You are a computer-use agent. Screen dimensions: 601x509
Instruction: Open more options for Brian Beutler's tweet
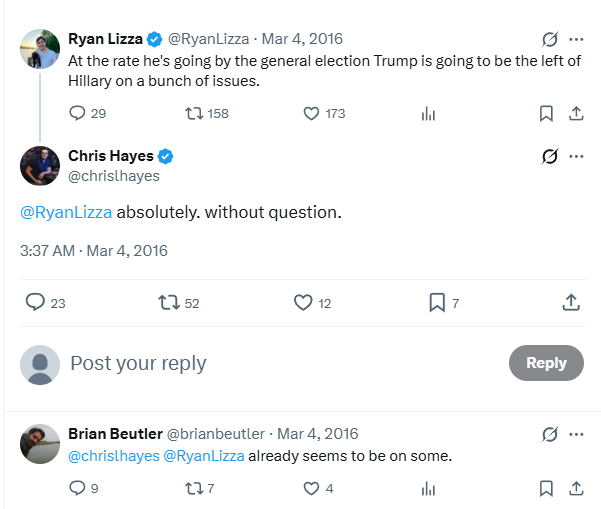[576, 434]
